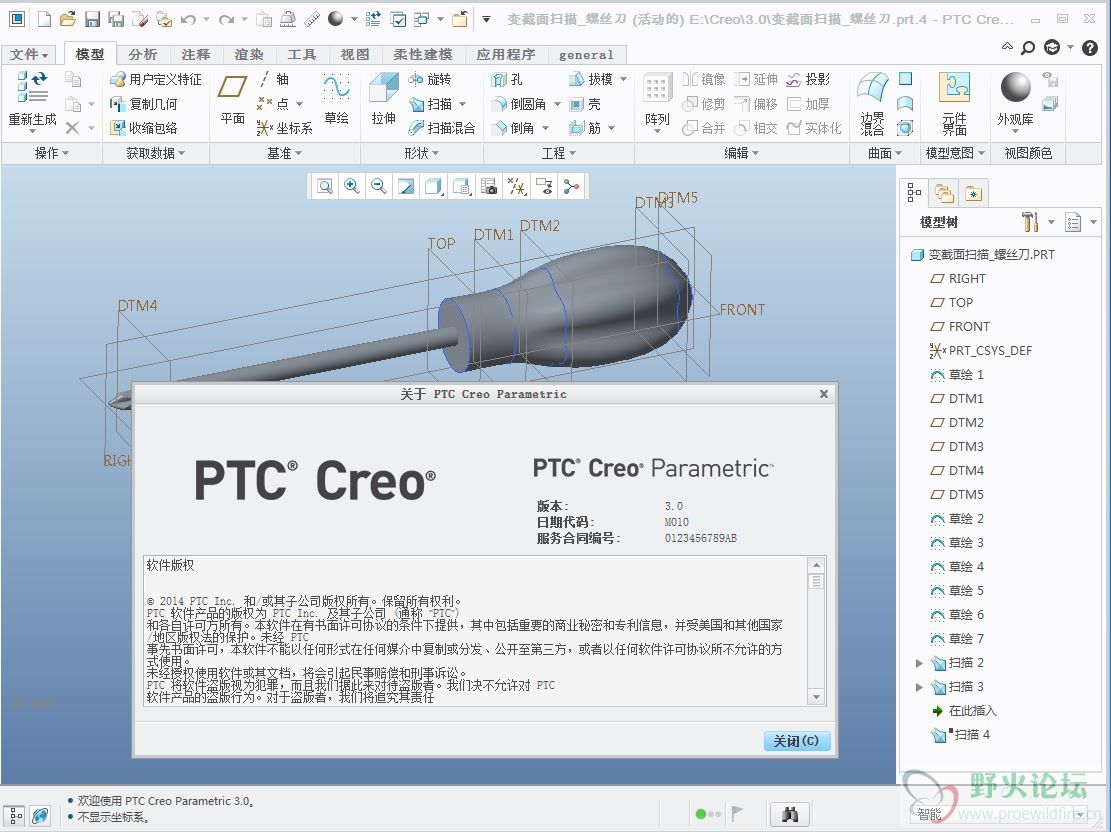Select Copy Geometry (复制几何) tool

click(144, 104)
